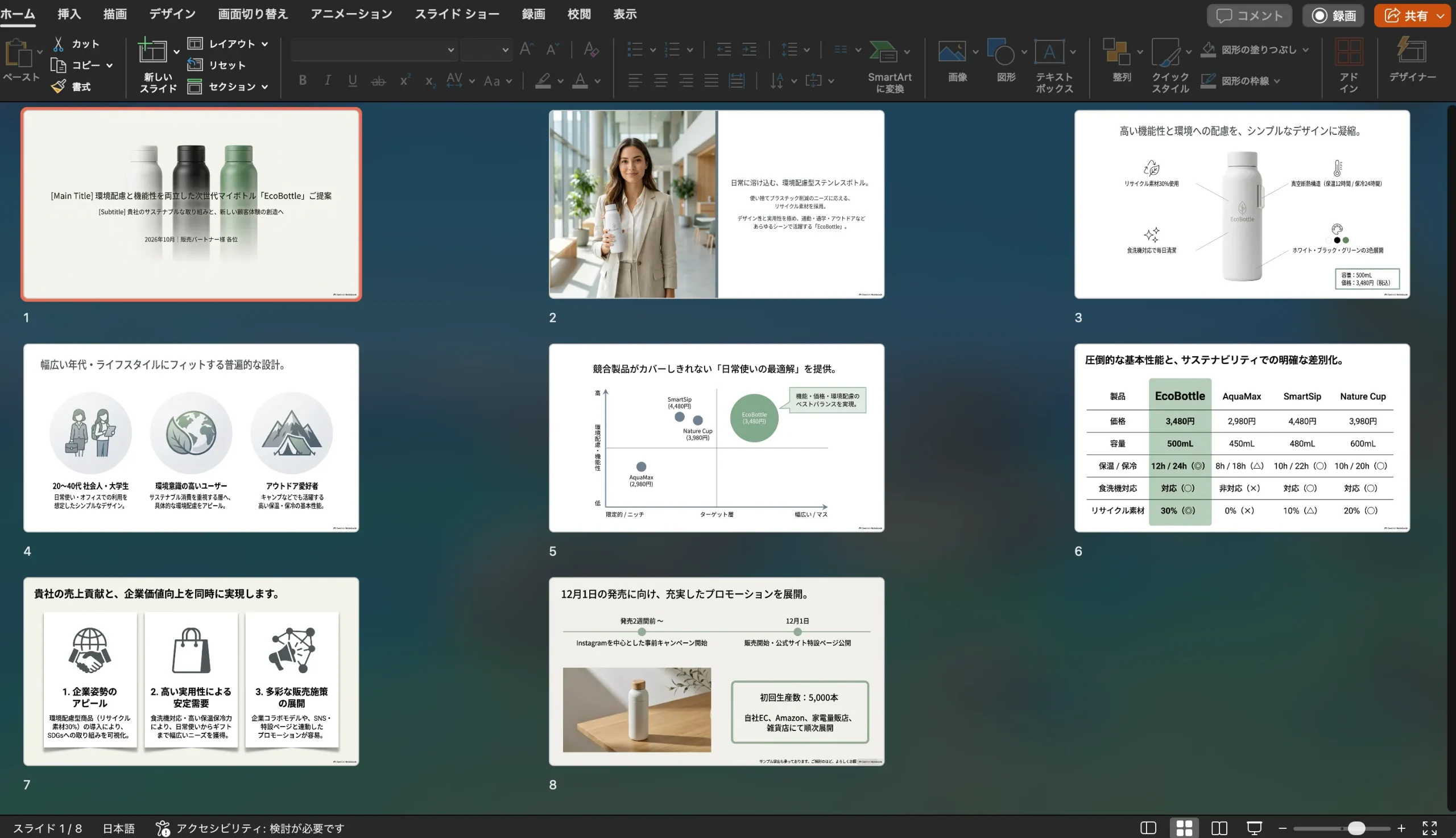Increase font size with the large A icon
Image resolution: width=1456 pixels, height=838 pixels.
click(x=526, y=49)
